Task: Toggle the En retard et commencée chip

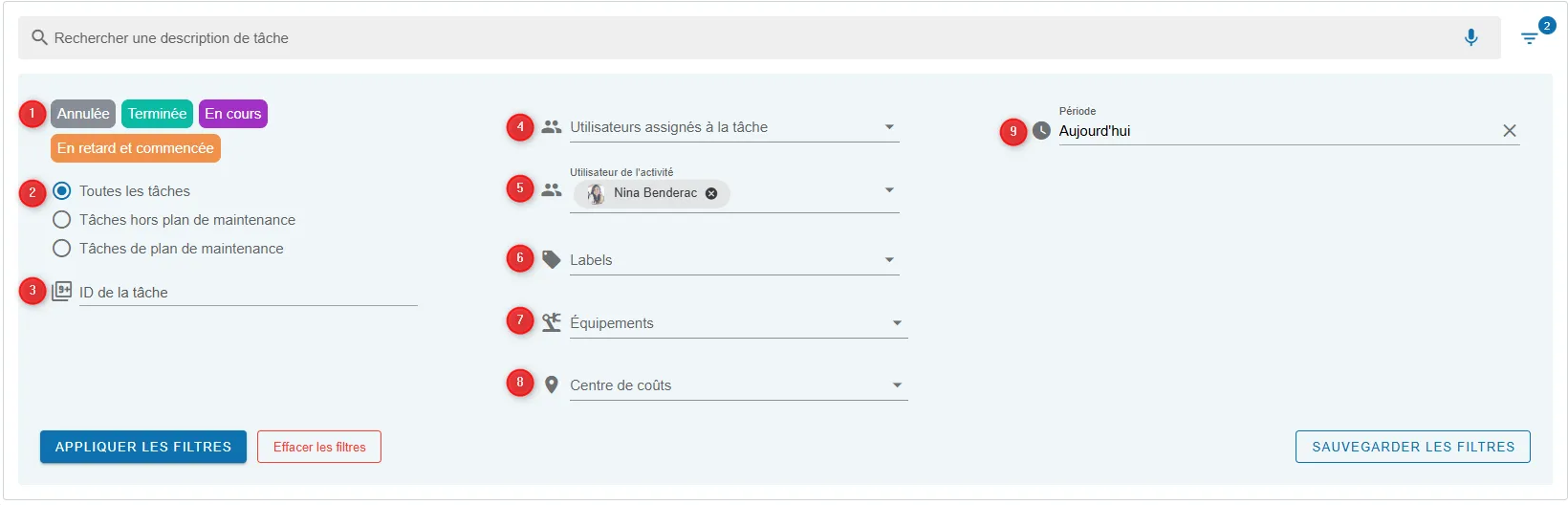Action: point(136,148)
